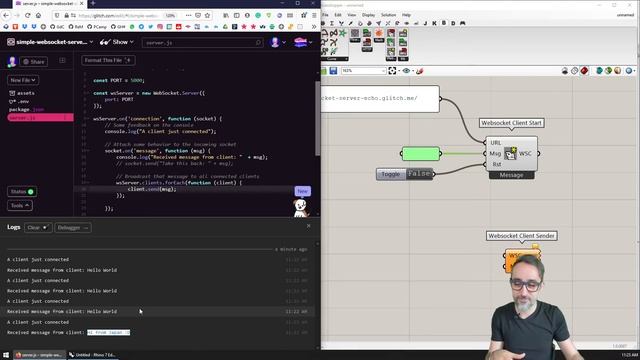The width and height of the screenshot is (640, 360).
Task: Show more bookmarks overflow chevron
Action: [313, 27]
